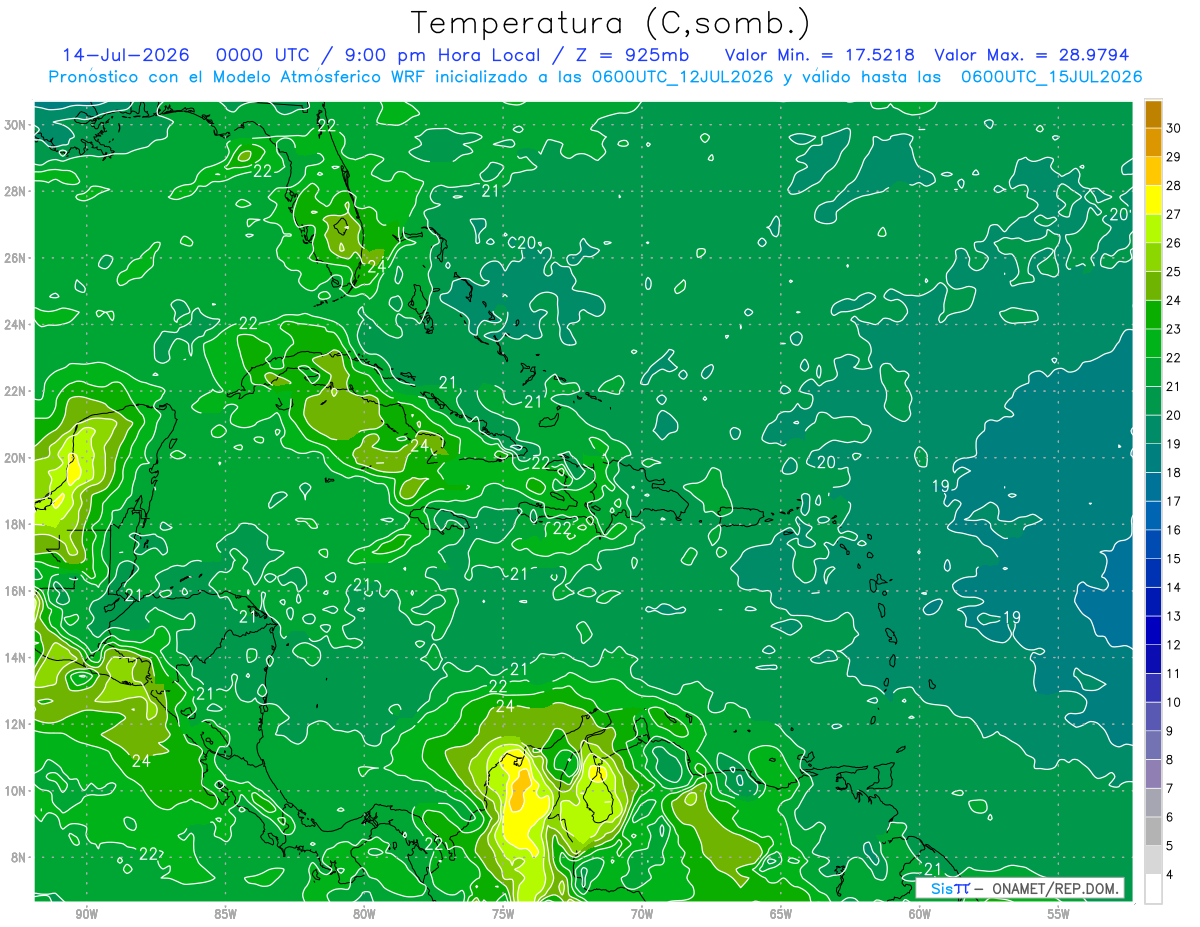Click the white swatch at the legend bottom

coord(1153,888)
